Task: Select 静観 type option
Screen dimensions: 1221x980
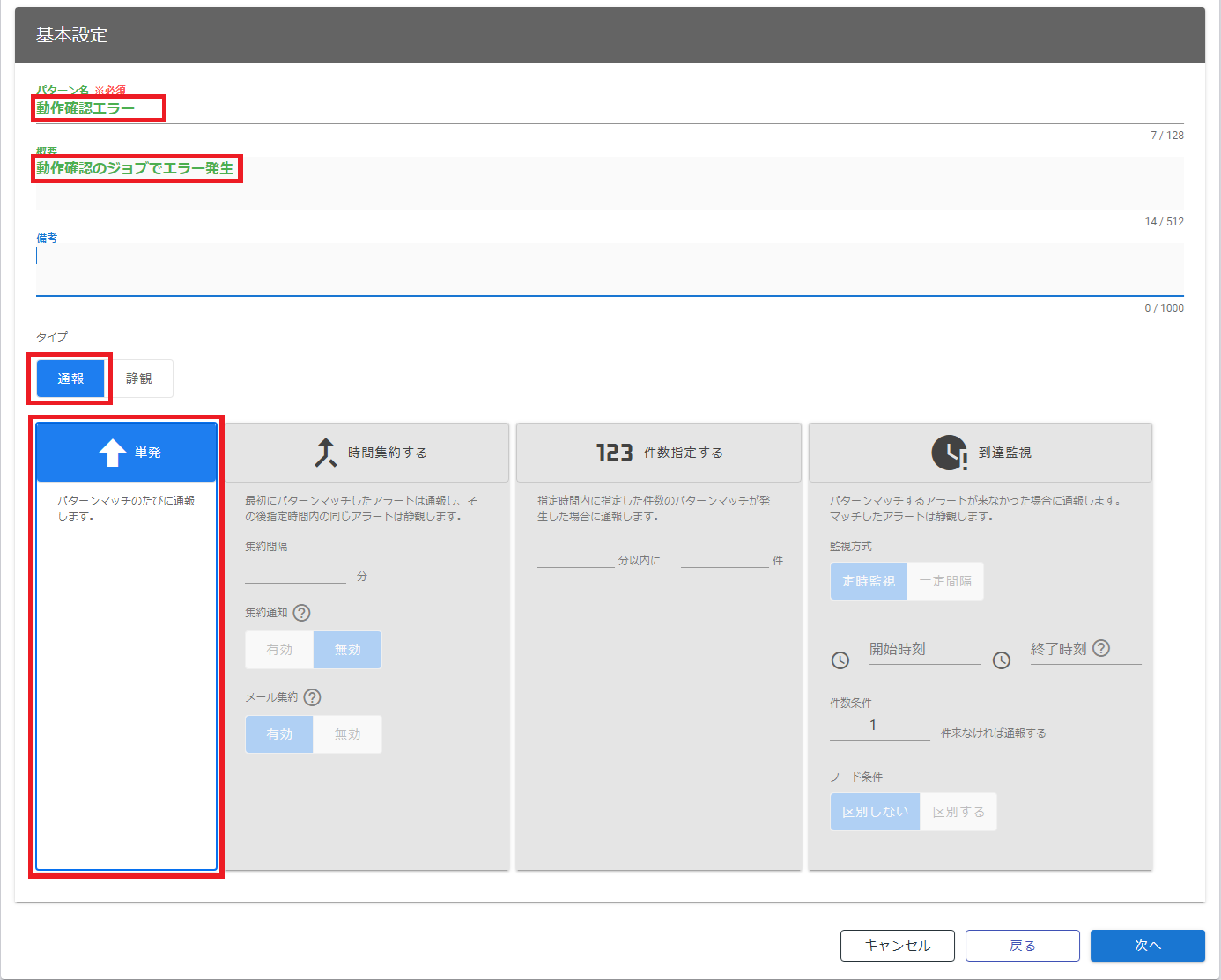Action: tap(139, 379)
